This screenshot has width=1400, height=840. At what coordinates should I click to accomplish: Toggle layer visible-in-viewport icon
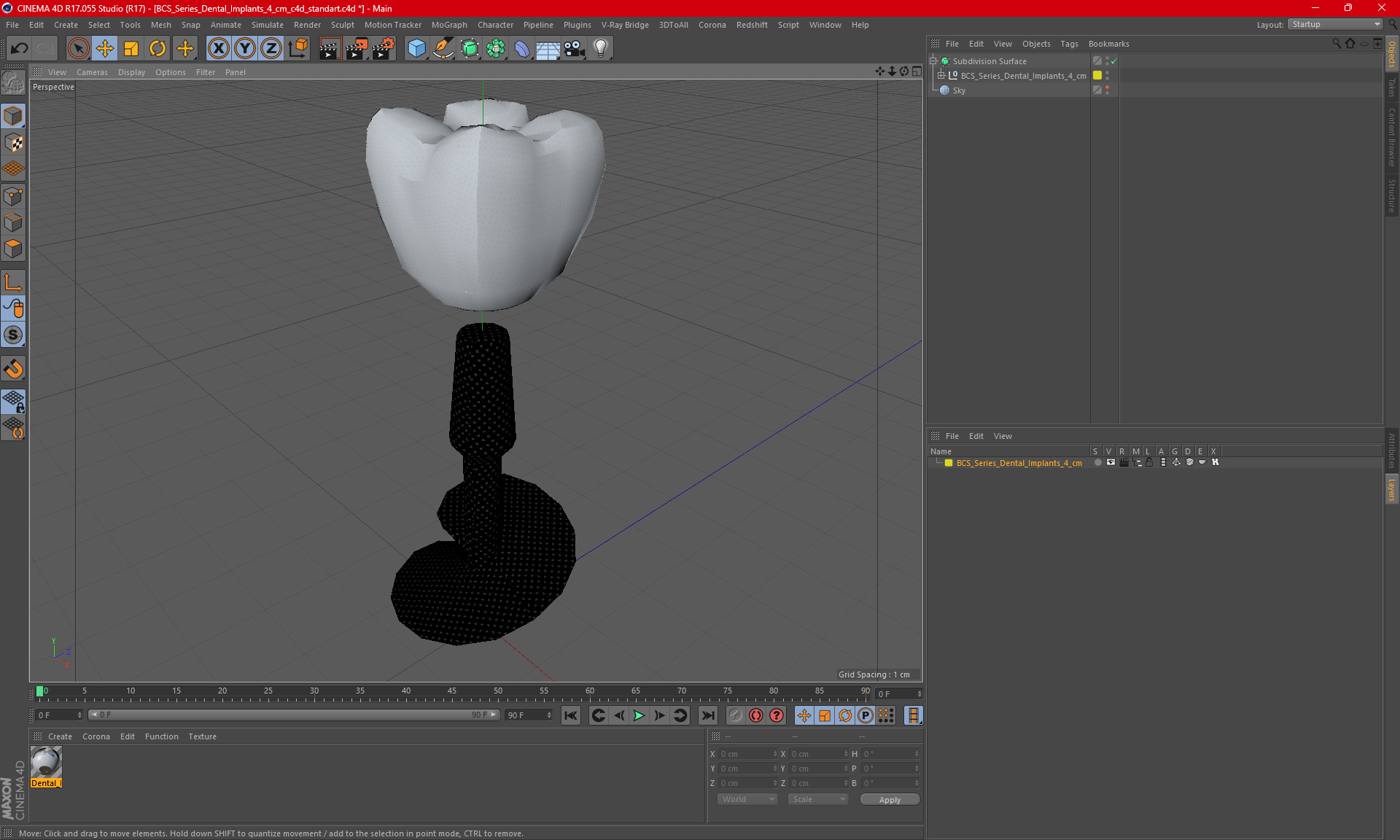[1111, 462]
